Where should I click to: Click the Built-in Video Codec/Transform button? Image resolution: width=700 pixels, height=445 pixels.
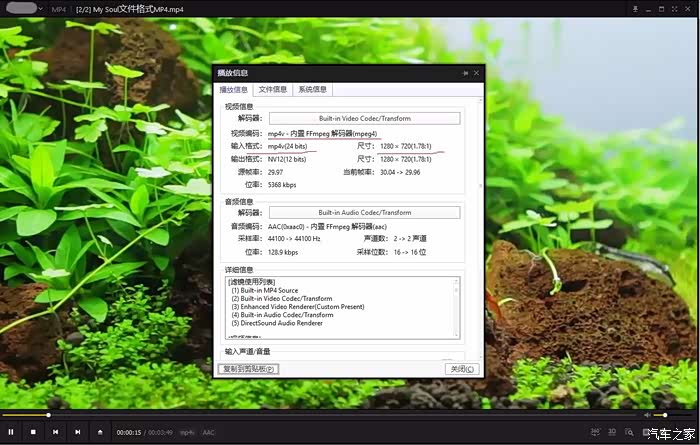(365, 118)
